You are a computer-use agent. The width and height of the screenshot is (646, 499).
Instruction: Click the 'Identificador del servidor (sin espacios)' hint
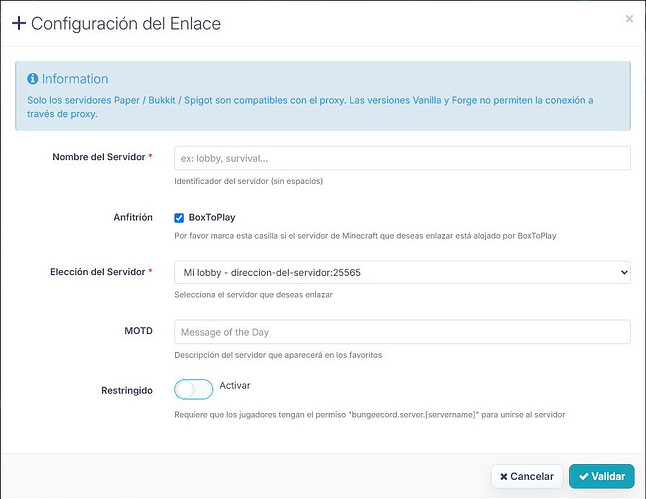pos(248,181)
